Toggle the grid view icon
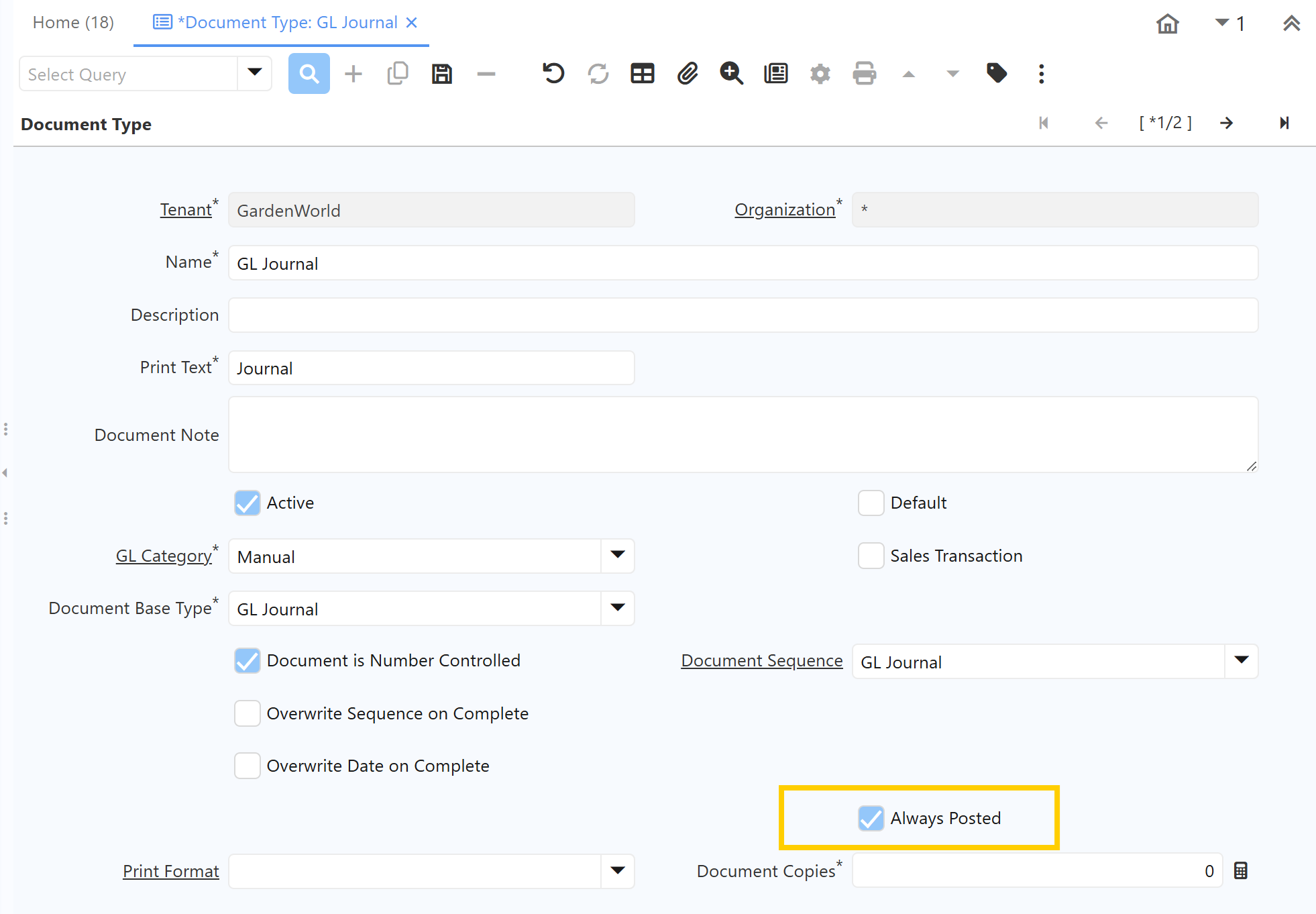 point(642,74)
